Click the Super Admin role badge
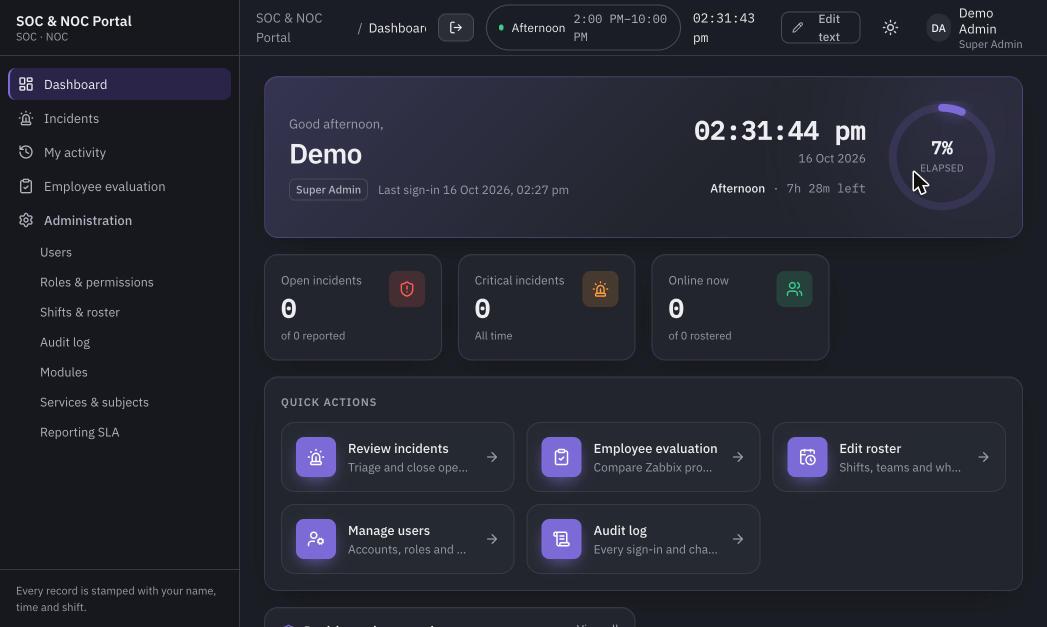Viewport: 1047px width, 627px height. tap(329, 190)
